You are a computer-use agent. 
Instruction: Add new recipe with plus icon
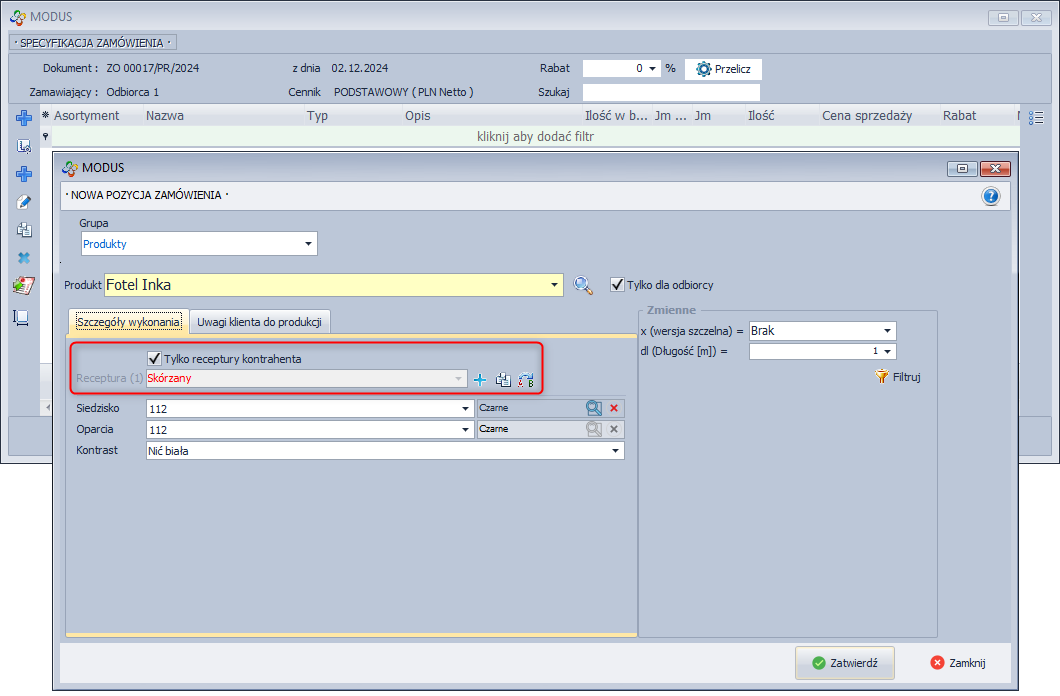[x=480, y=380]
